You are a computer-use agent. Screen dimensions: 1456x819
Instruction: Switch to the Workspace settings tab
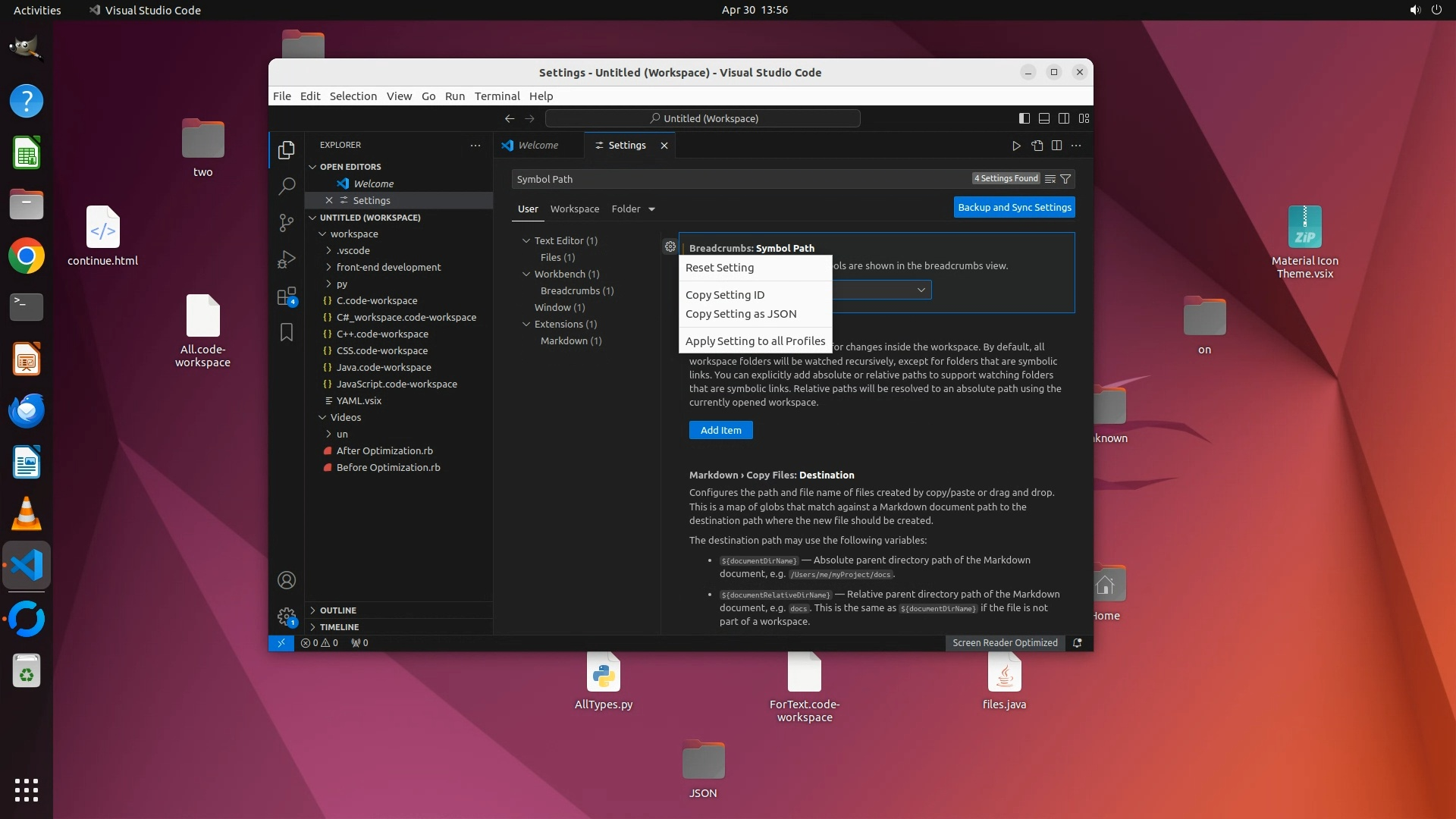coord(574,209)
